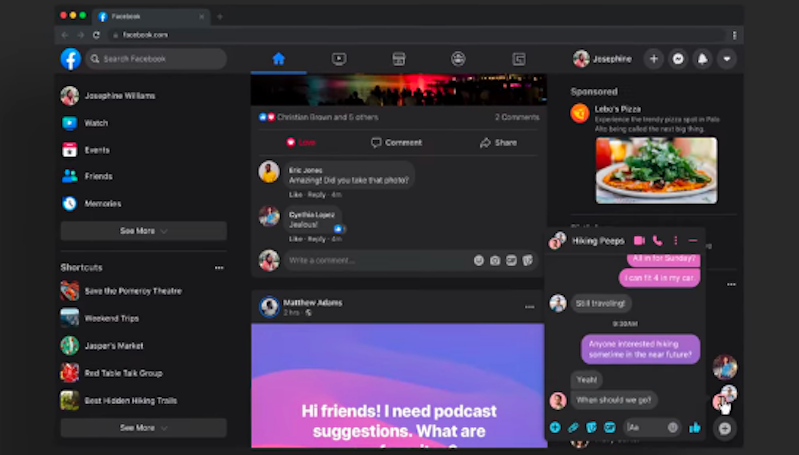Open Events in the left sidebar
The image size is (799, 455).
point(97,150)
